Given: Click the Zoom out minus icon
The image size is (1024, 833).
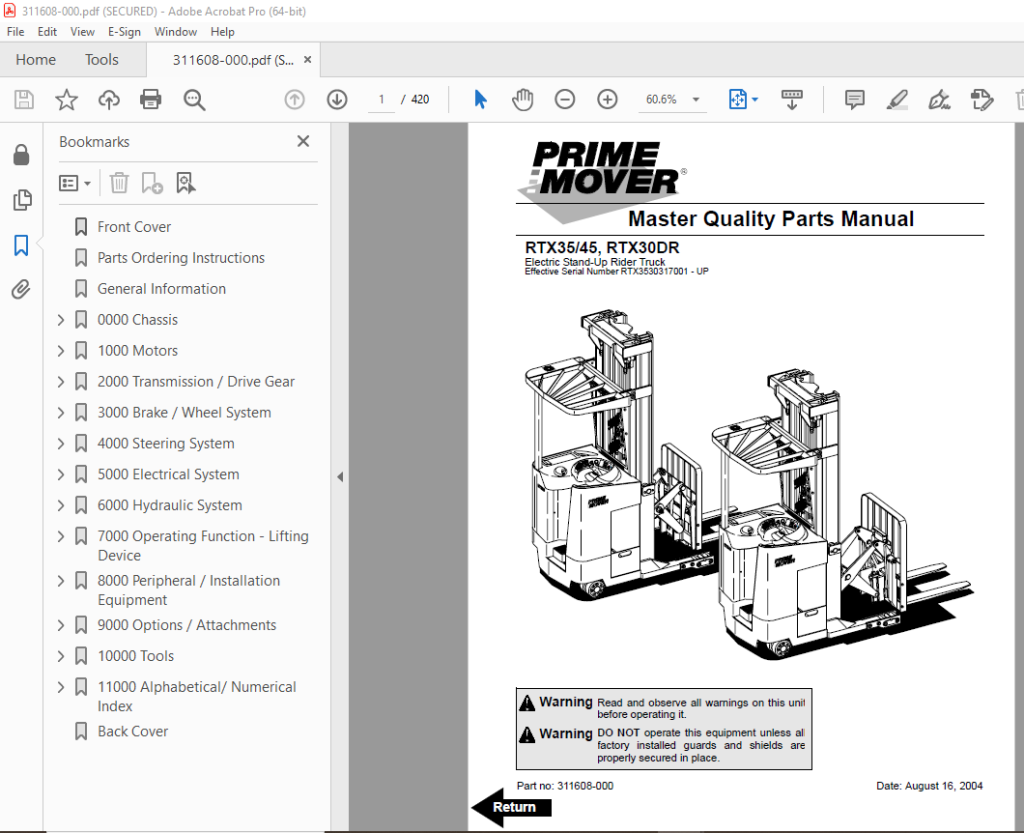Looking at the screenshot, I should [x=565, y=100].
